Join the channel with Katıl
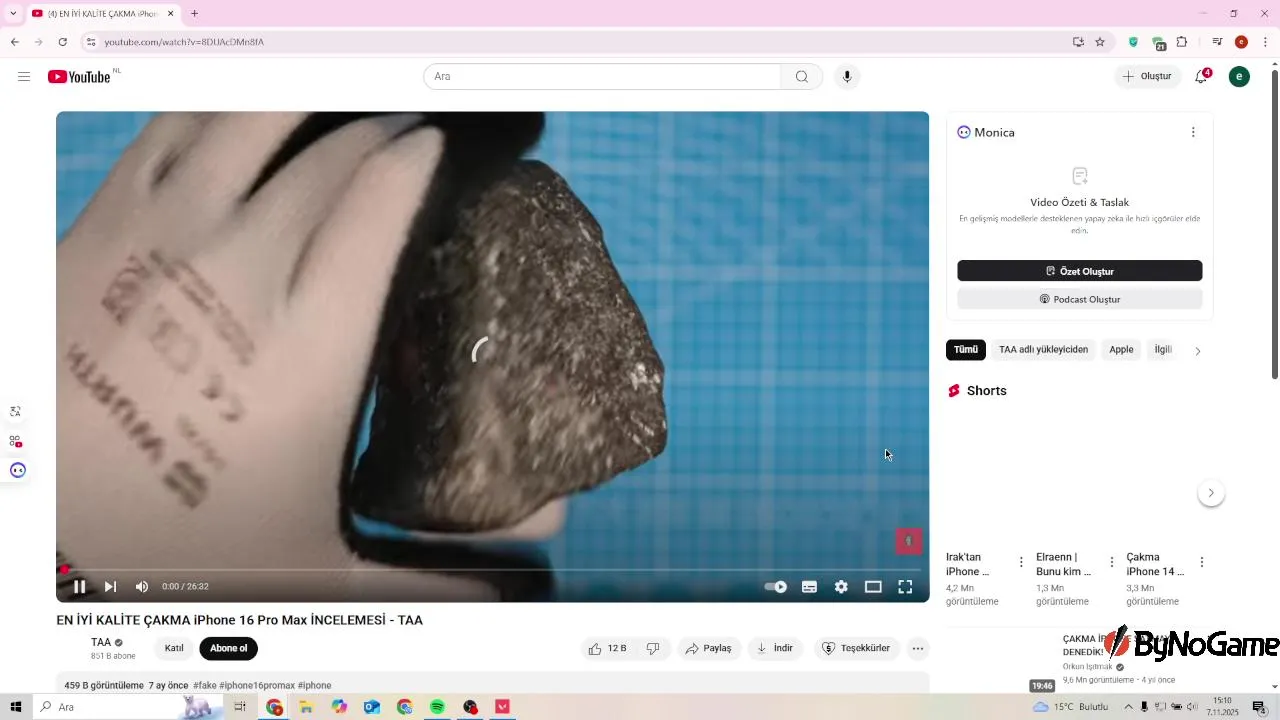1280x720 pixels. coord(174,649)
